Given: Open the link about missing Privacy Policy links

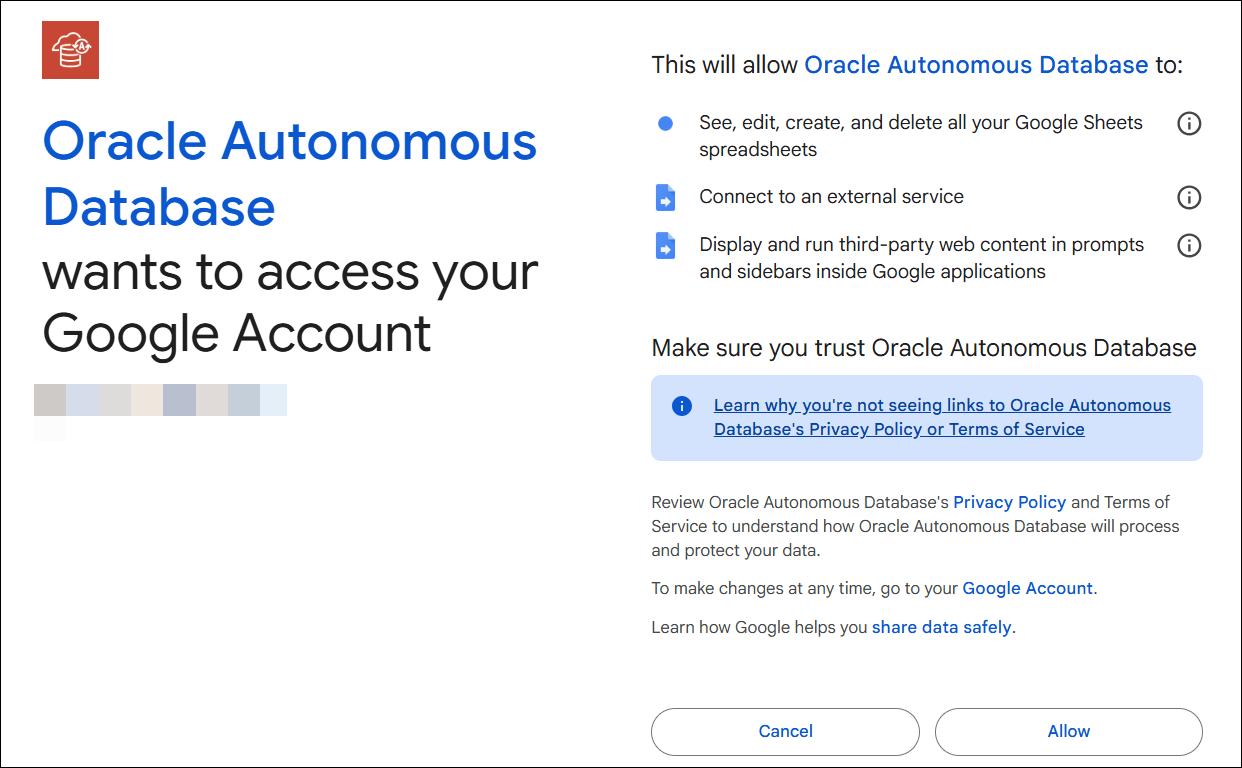Looking at the screenshot, I should coord(942,416).
